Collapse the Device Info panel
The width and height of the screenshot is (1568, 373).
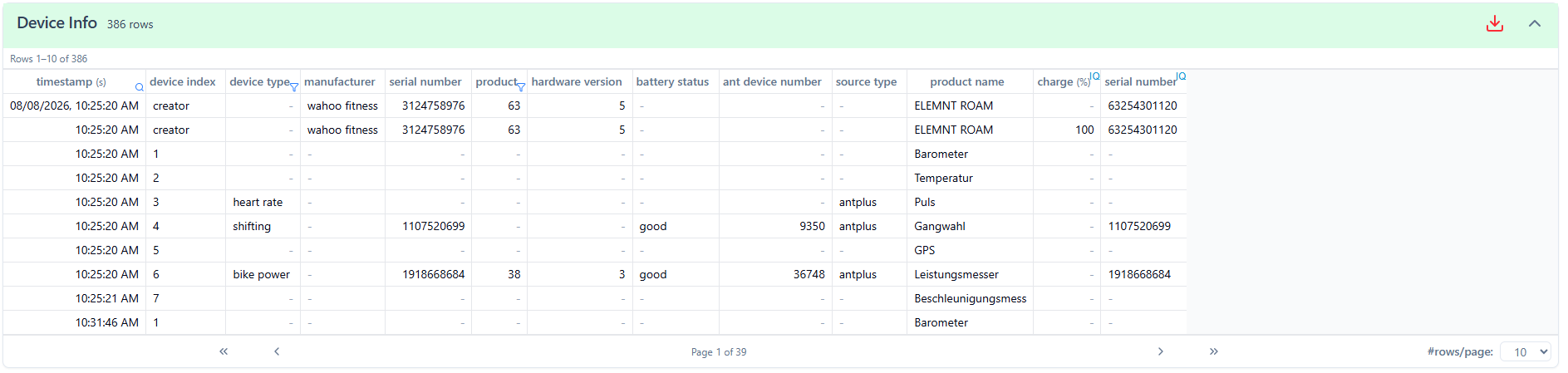point(1534,23)
